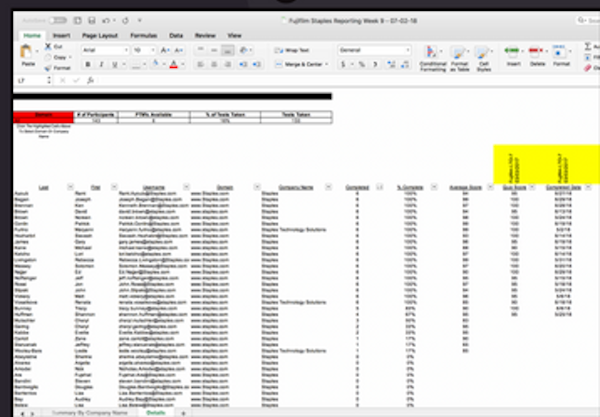Click the fill color bucket
Image resolution: width=600 pixels, height=417 pixels.
coord(156,64)
